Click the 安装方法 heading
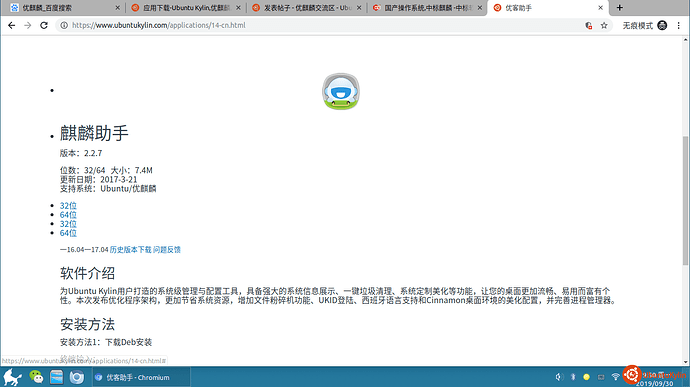This screenshot has height=387, width=690. 87,324
